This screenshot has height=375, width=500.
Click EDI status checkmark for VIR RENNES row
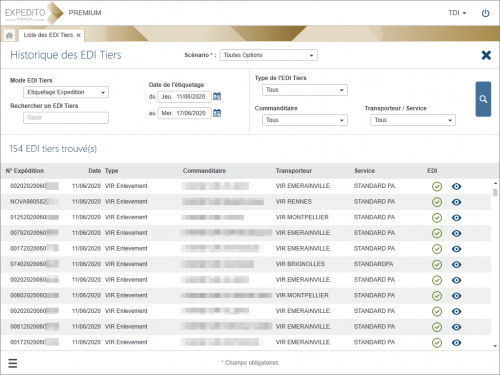point(437,202)
